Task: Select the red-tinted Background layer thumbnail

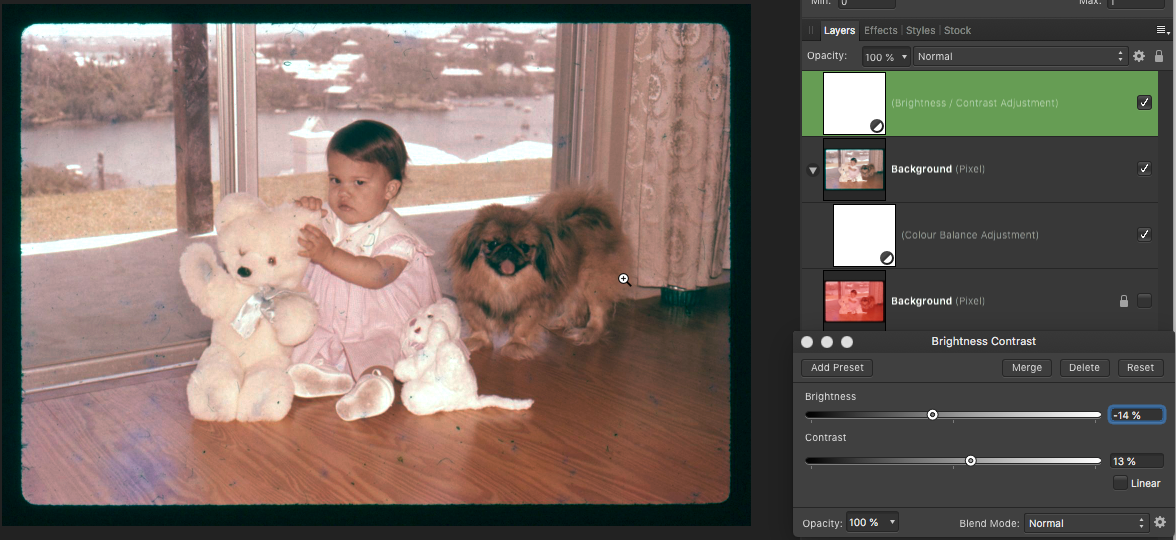Action: point(854,301)
